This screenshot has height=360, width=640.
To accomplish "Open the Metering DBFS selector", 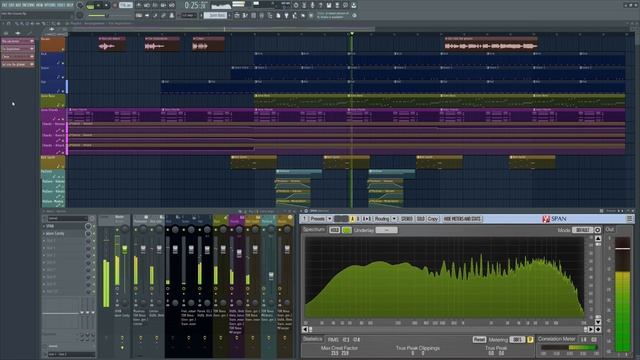I will pos(518,340).
